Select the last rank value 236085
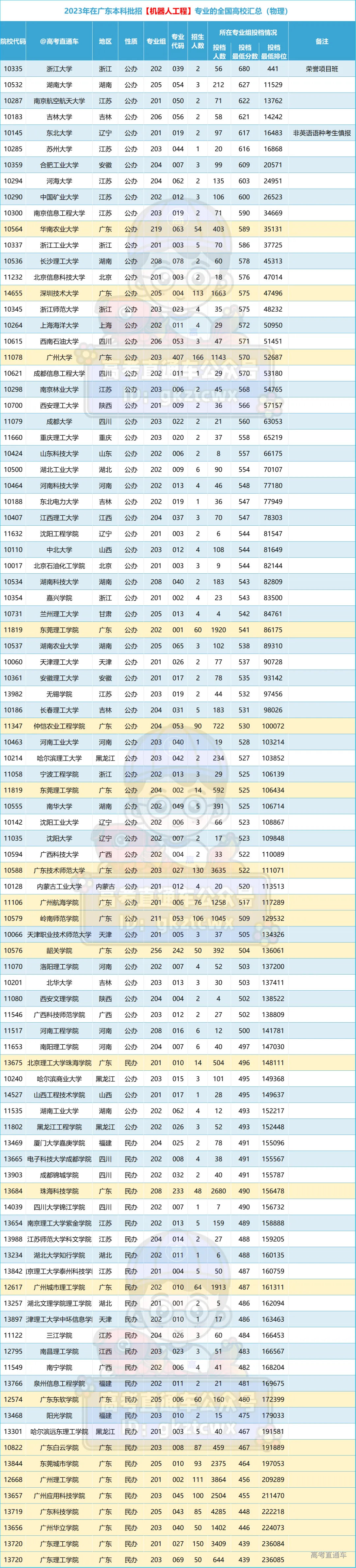Image resolution: width=356 pixels, height=1568 pixels. pos(273,1560)
